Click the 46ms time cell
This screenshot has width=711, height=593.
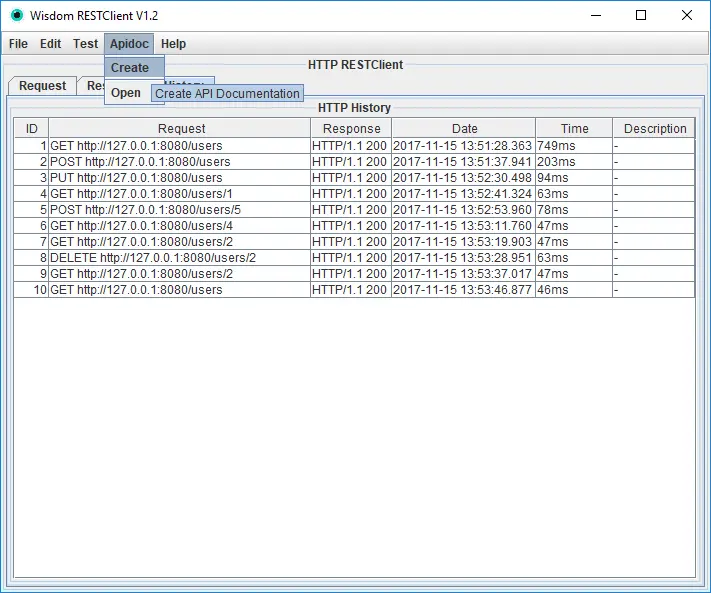tap(574, 290)
